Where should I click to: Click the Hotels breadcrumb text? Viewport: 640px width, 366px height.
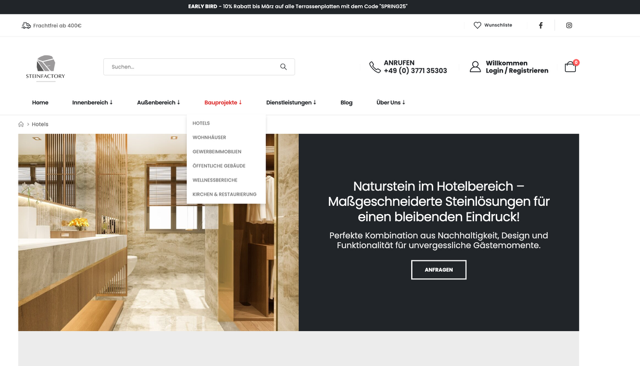(40, 124)
